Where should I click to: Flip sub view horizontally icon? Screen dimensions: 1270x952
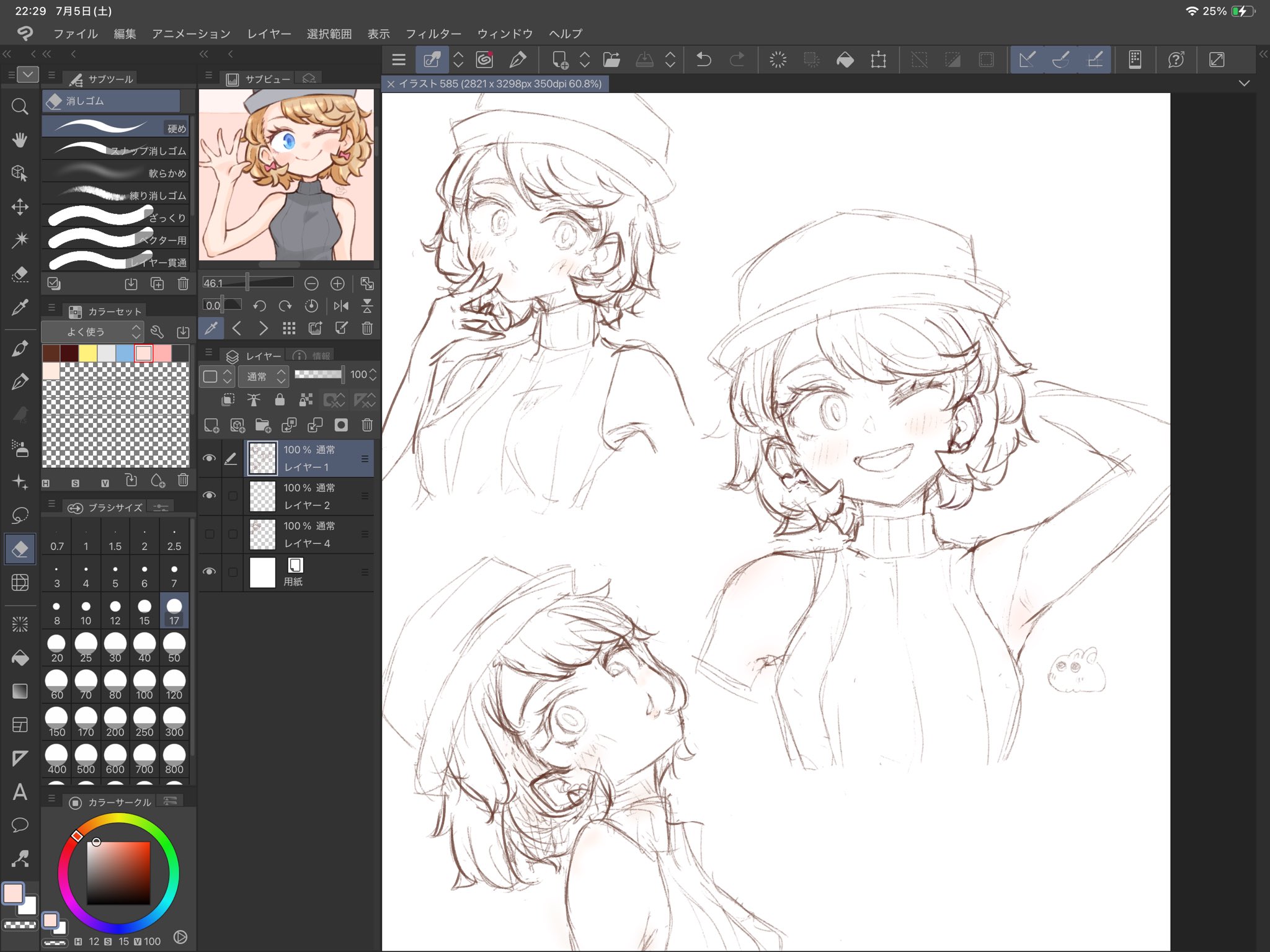(x=341, y=306)
